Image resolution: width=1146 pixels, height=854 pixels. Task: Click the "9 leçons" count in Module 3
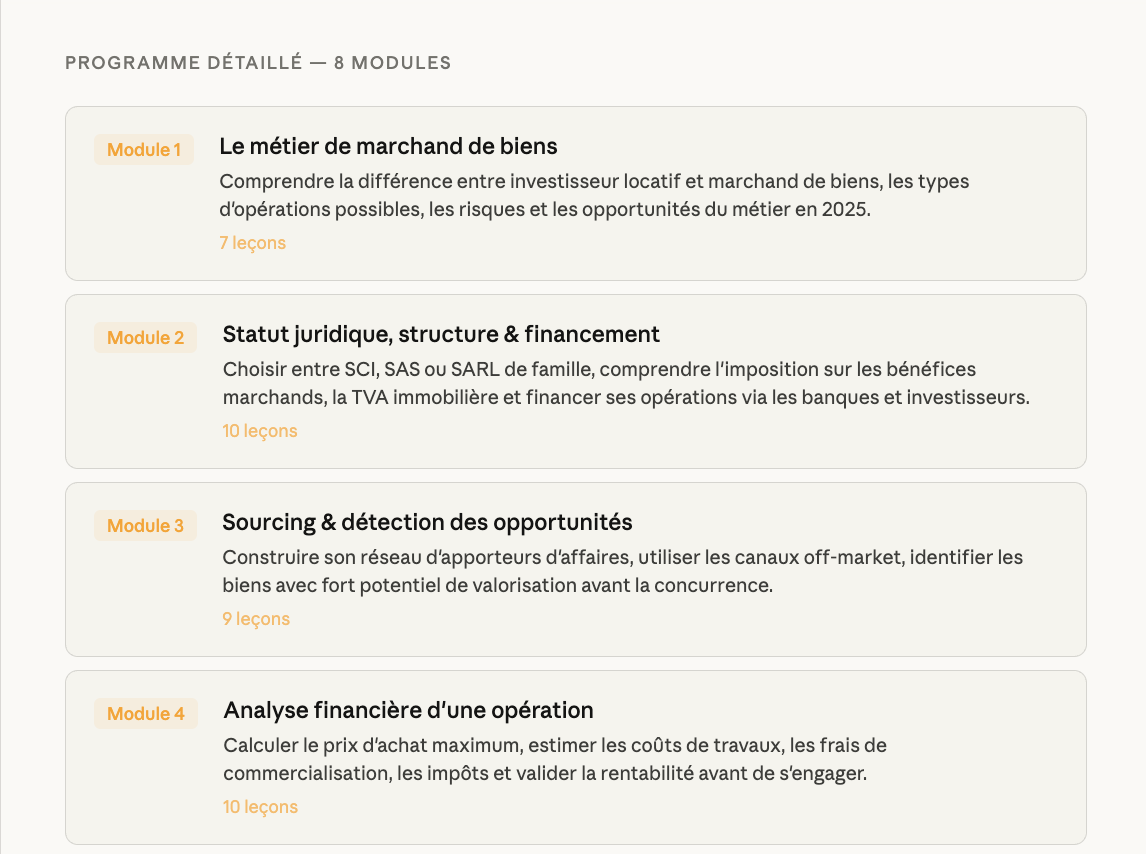256,619
